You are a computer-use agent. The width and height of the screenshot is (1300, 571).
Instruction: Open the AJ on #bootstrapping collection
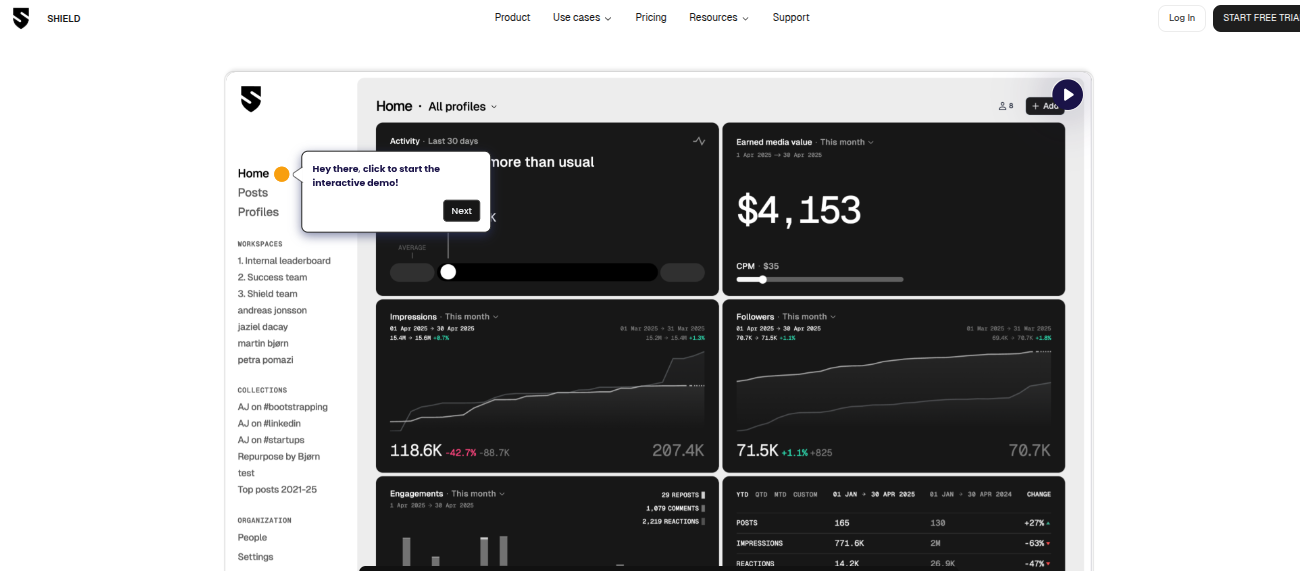tap(283, 407)
